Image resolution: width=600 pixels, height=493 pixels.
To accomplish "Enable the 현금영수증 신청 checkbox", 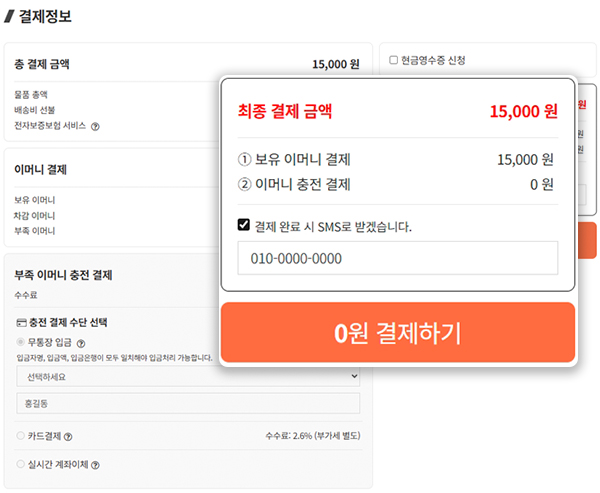I will [393, 60].
